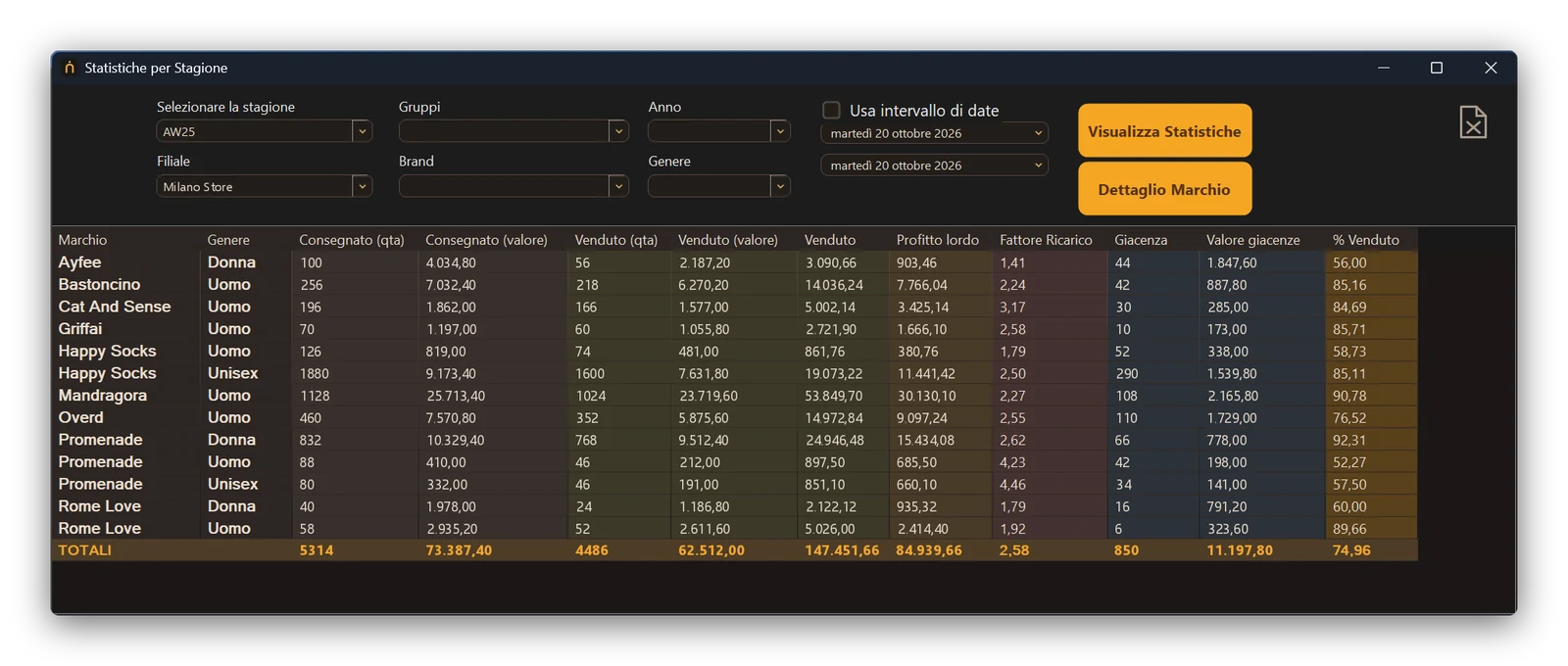Open the Gruppi dropdown arrow
Viewport: 1568px width, 666px height.
coord(618,131)
